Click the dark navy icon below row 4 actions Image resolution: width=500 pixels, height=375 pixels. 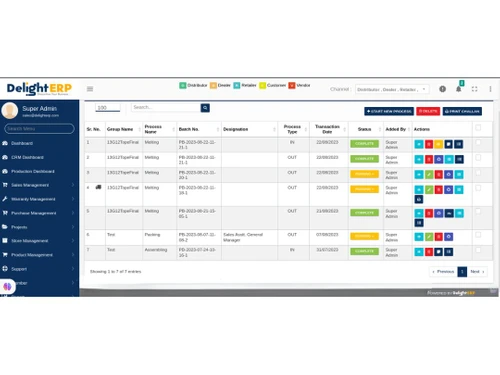(x=419, y=199)
